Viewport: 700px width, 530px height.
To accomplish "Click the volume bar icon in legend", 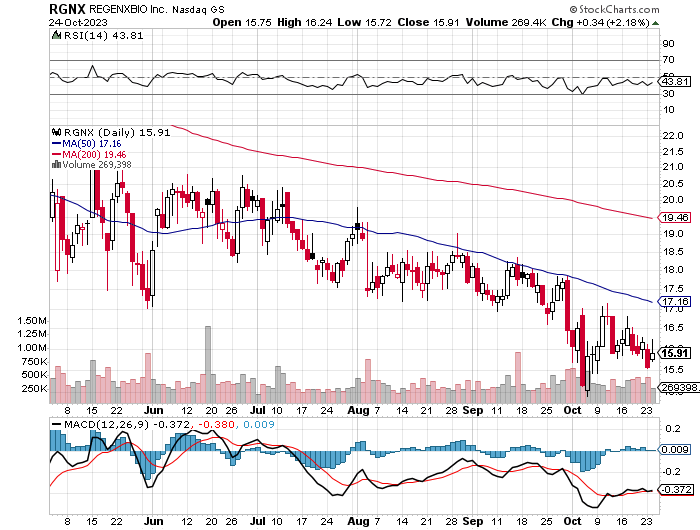I will 56,165.
